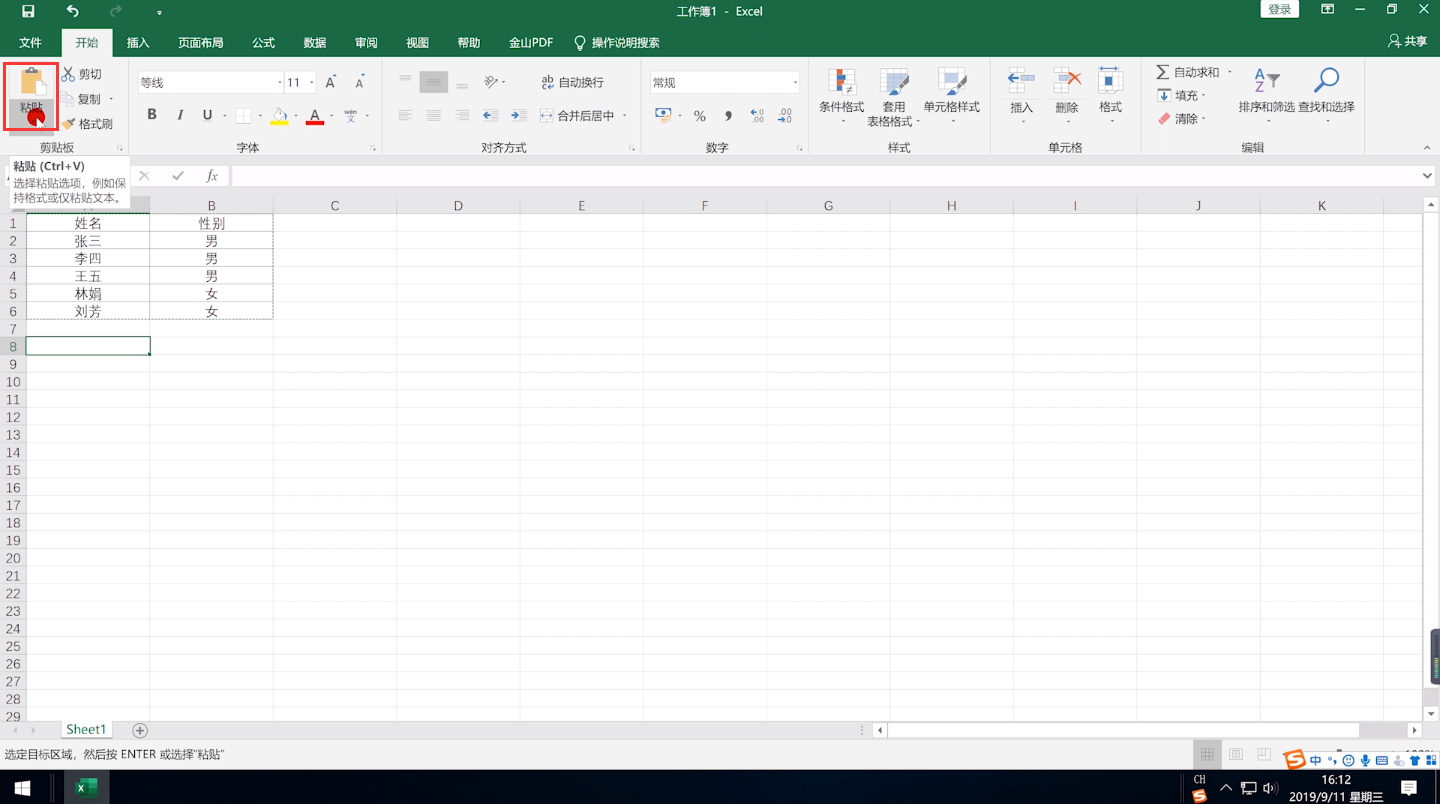Decrease decimal places

coord(785,116)
